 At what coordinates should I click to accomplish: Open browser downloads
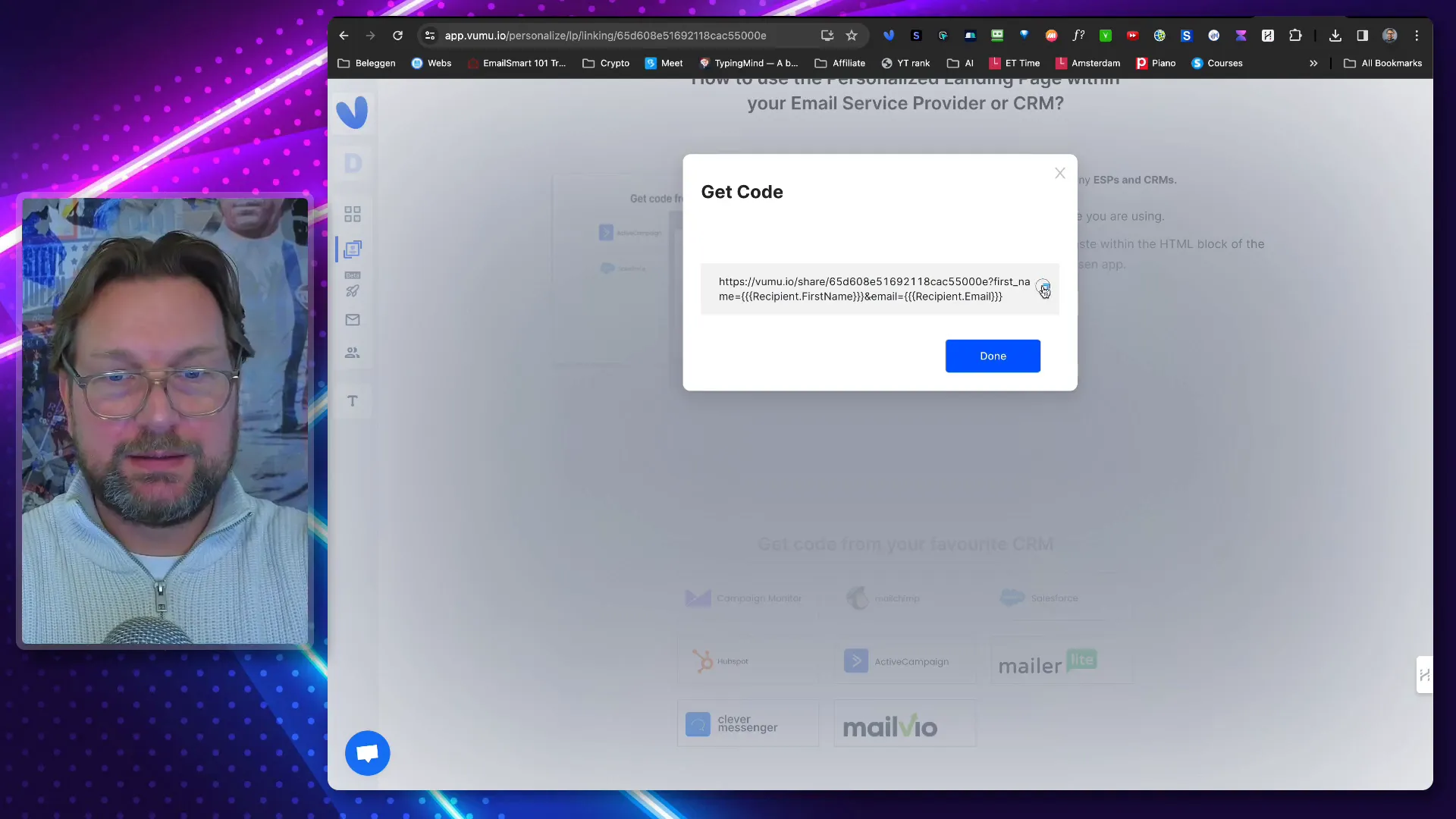[x=1335, y=36]
